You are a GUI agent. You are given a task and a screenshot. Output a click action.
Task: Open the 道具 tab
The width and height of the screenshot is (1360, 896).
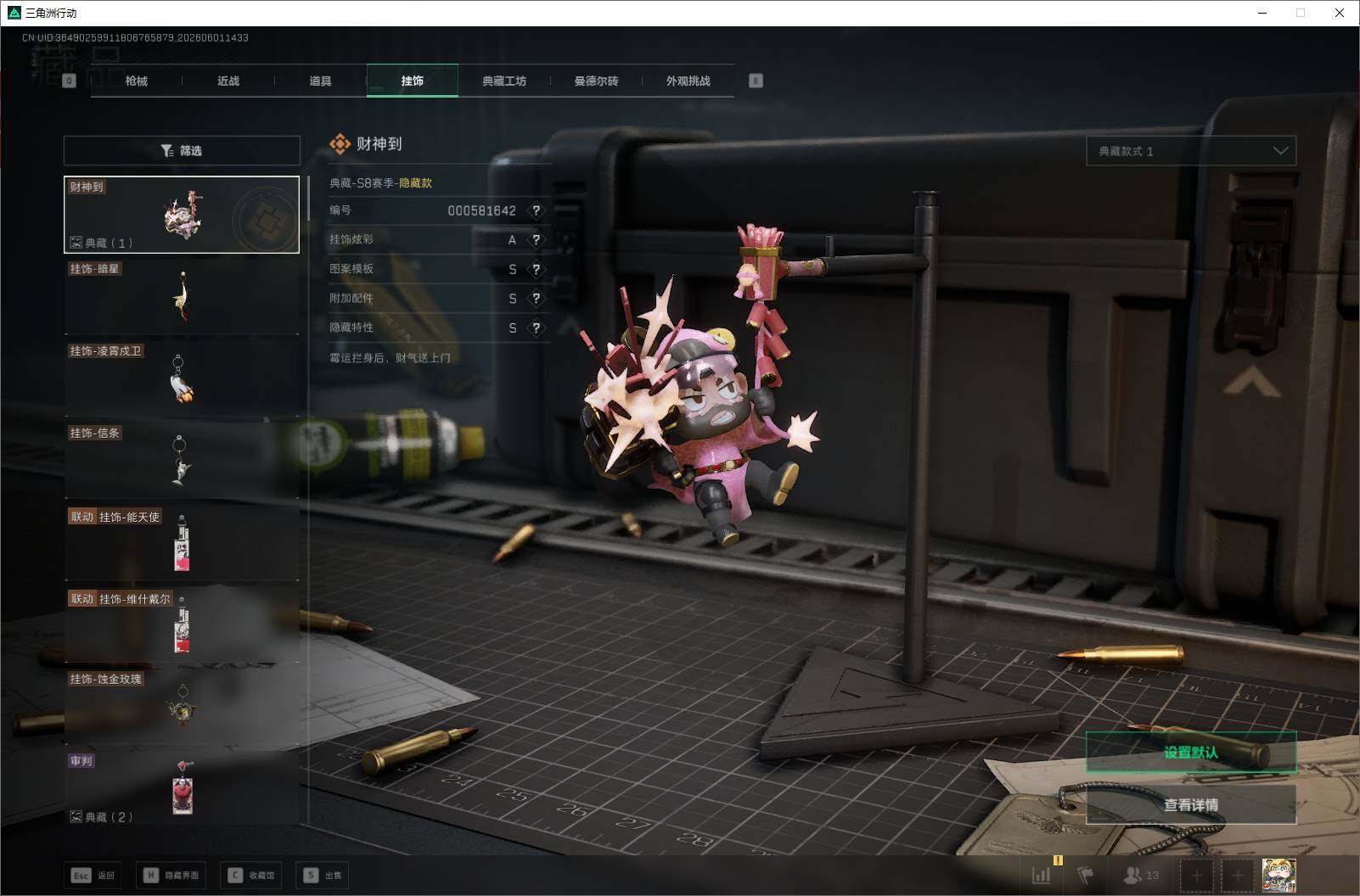[320, 81]
